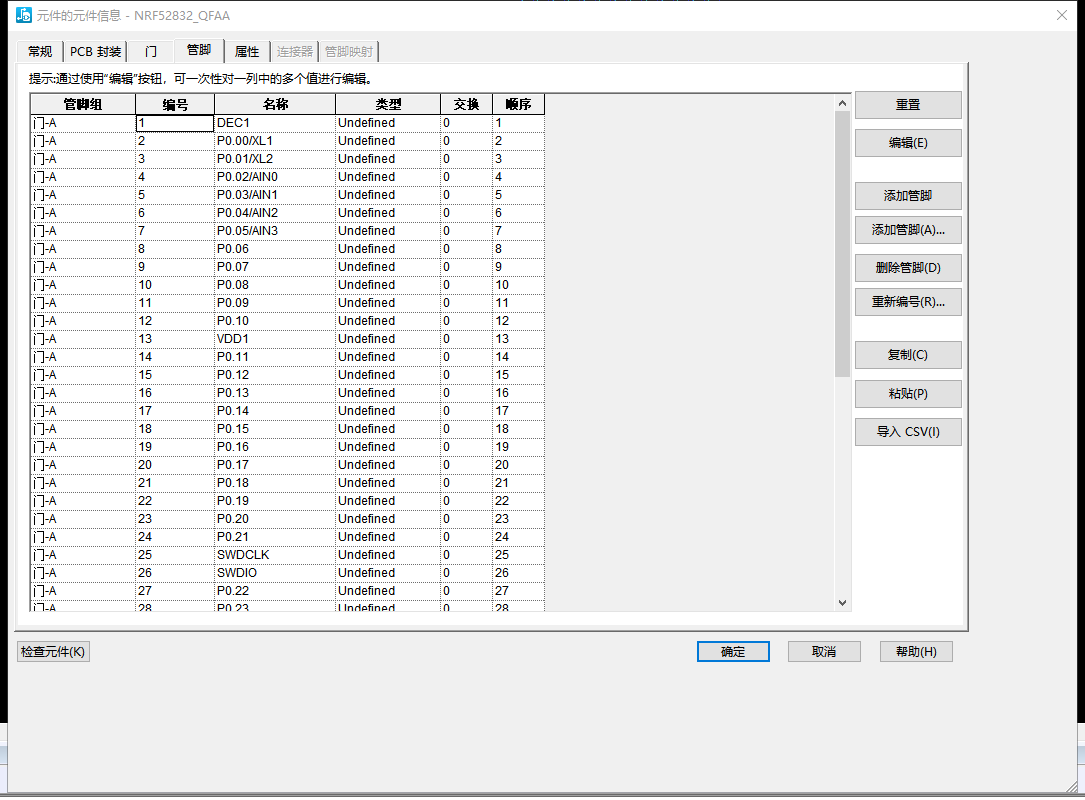
Task: Select the P0.06 name cell
Action: tap(275, 249)
